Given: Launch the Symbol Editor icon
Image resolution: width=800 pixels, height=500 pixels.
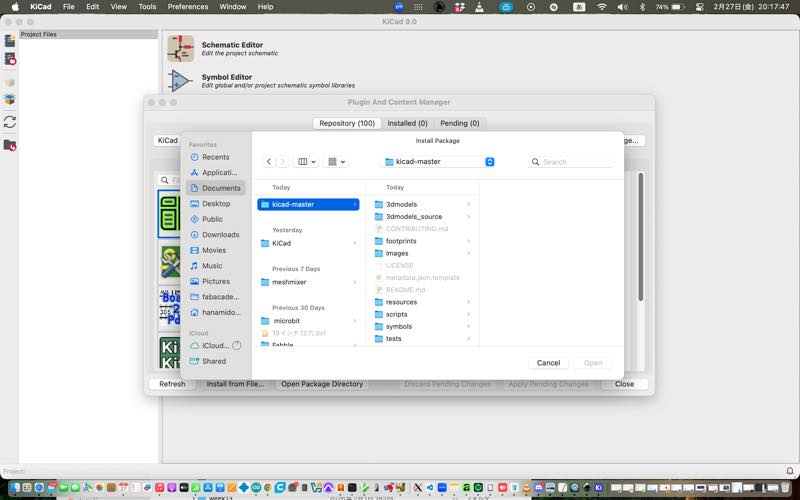Looking at the screenshot, I should [181, 81].
